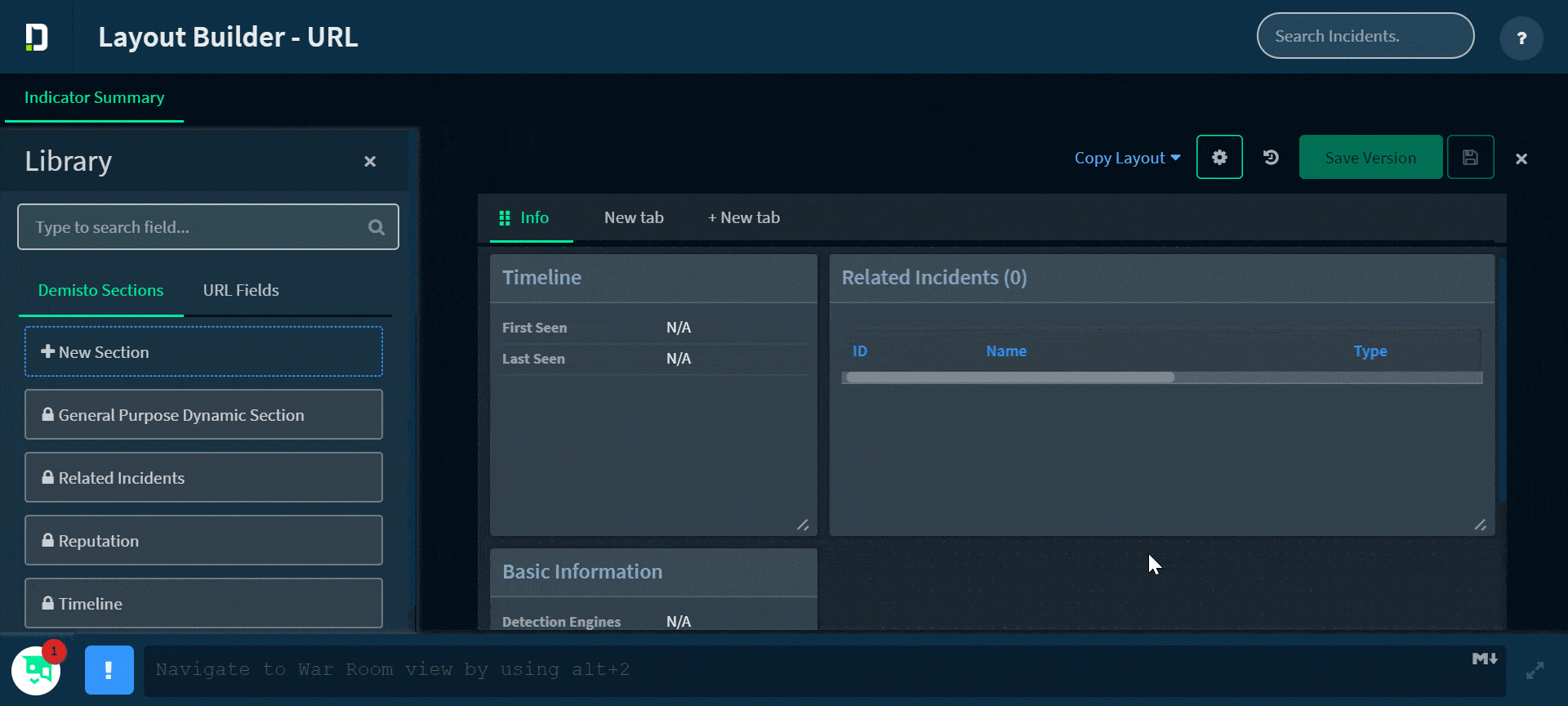
Task: Open the chat bot icon with notification
Action: point(36,670)
